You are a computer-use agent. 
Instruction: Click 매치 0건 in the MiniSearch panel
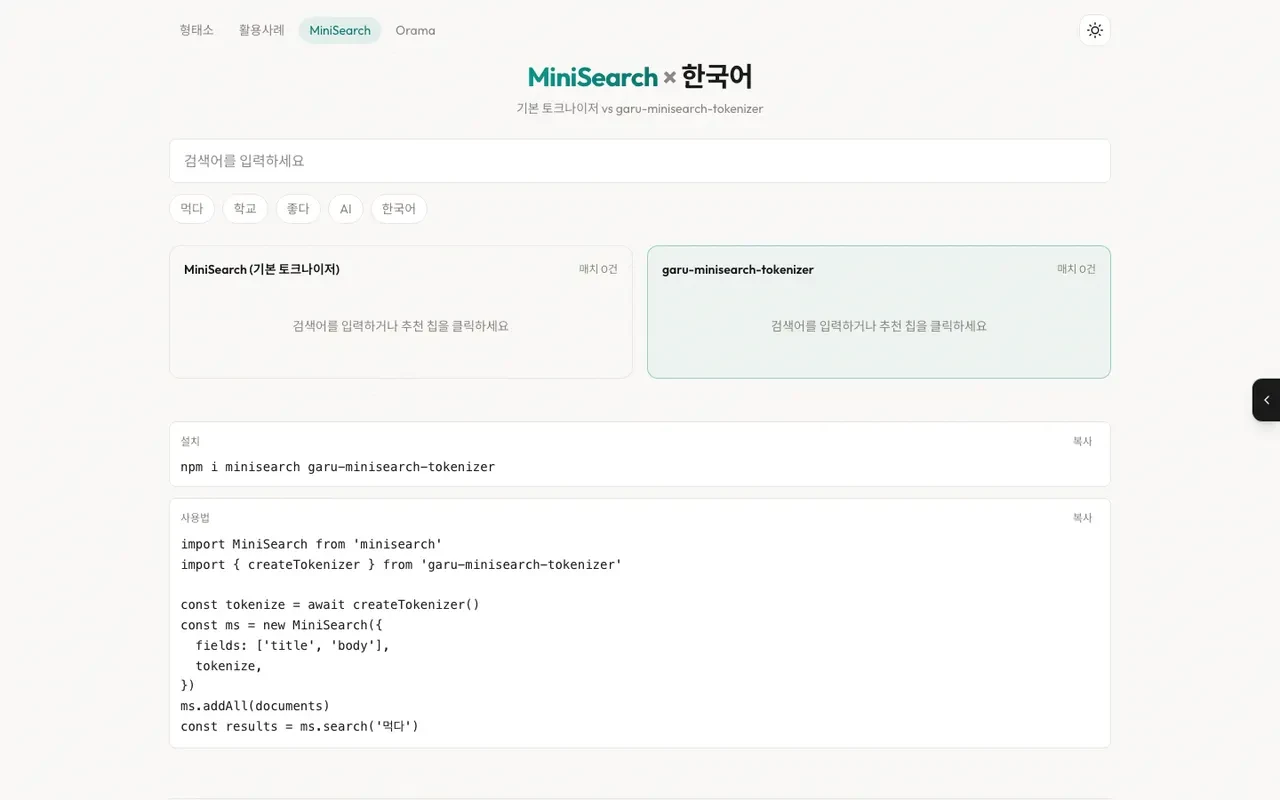pos(598,269)
